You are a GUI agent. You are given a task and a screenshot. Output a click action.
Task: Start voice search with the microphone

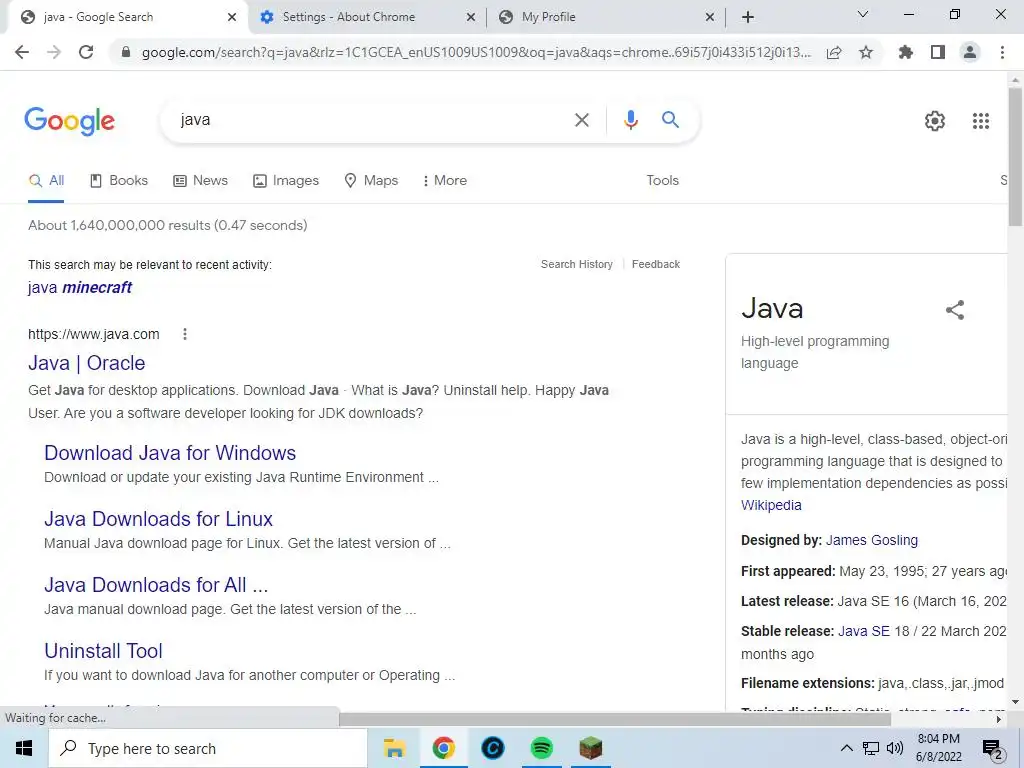[630, 120]
